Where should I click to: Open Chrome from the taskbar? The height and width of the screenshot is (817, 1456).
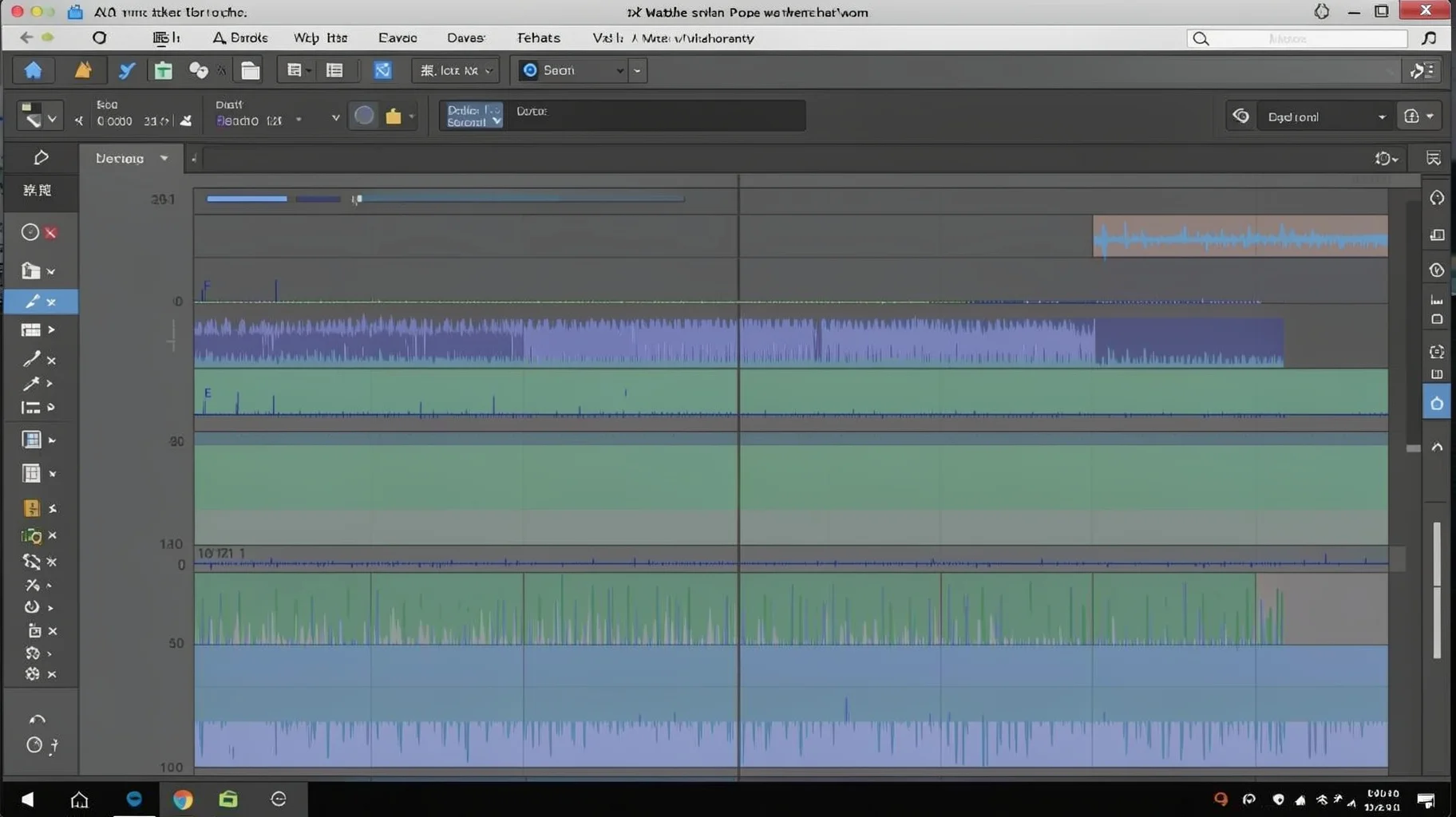click(x=183, y=799)
